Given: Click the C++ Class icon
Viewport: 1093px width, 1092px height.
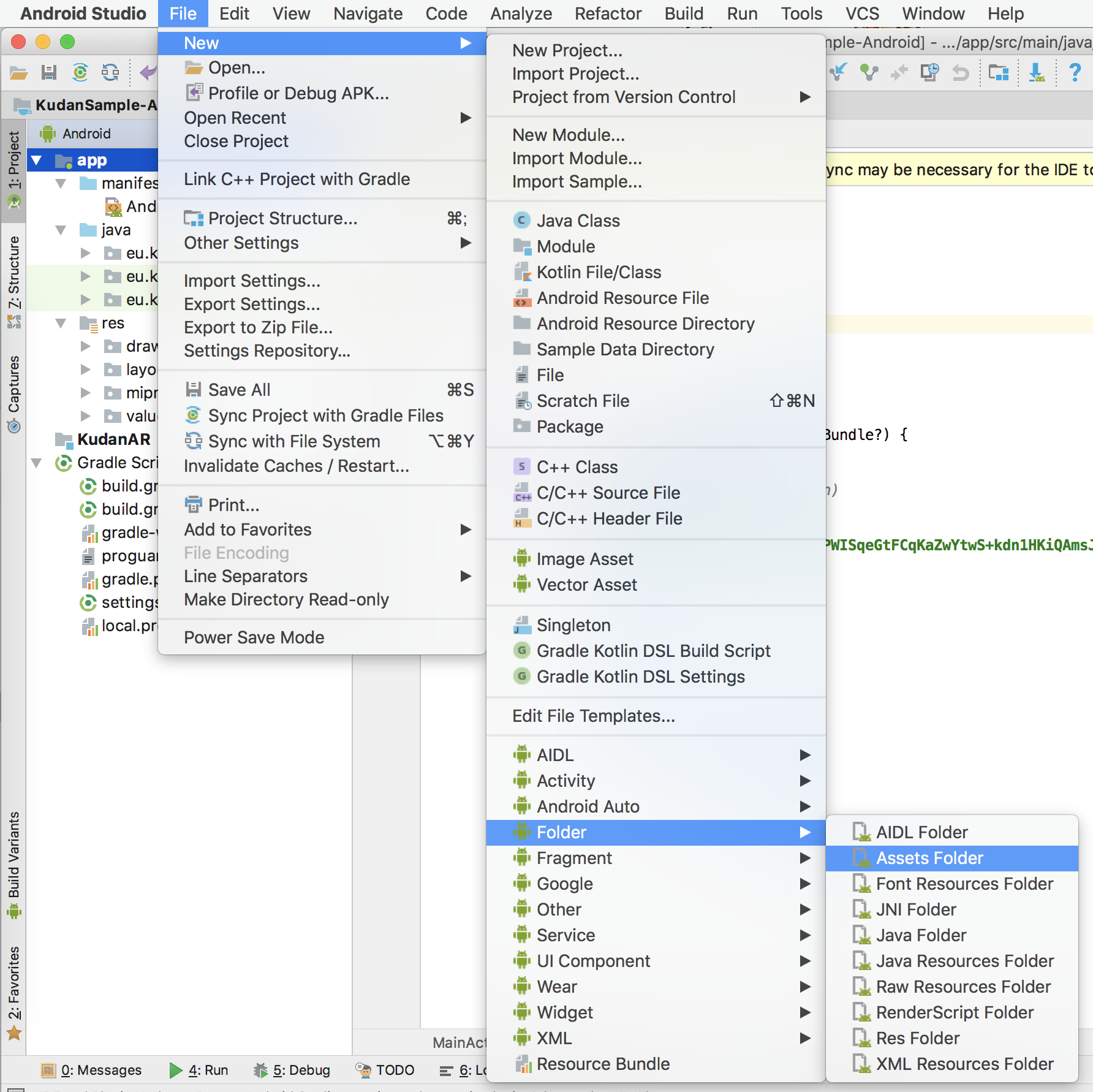Looking at the screenshot, I should [x=521, y=467].
